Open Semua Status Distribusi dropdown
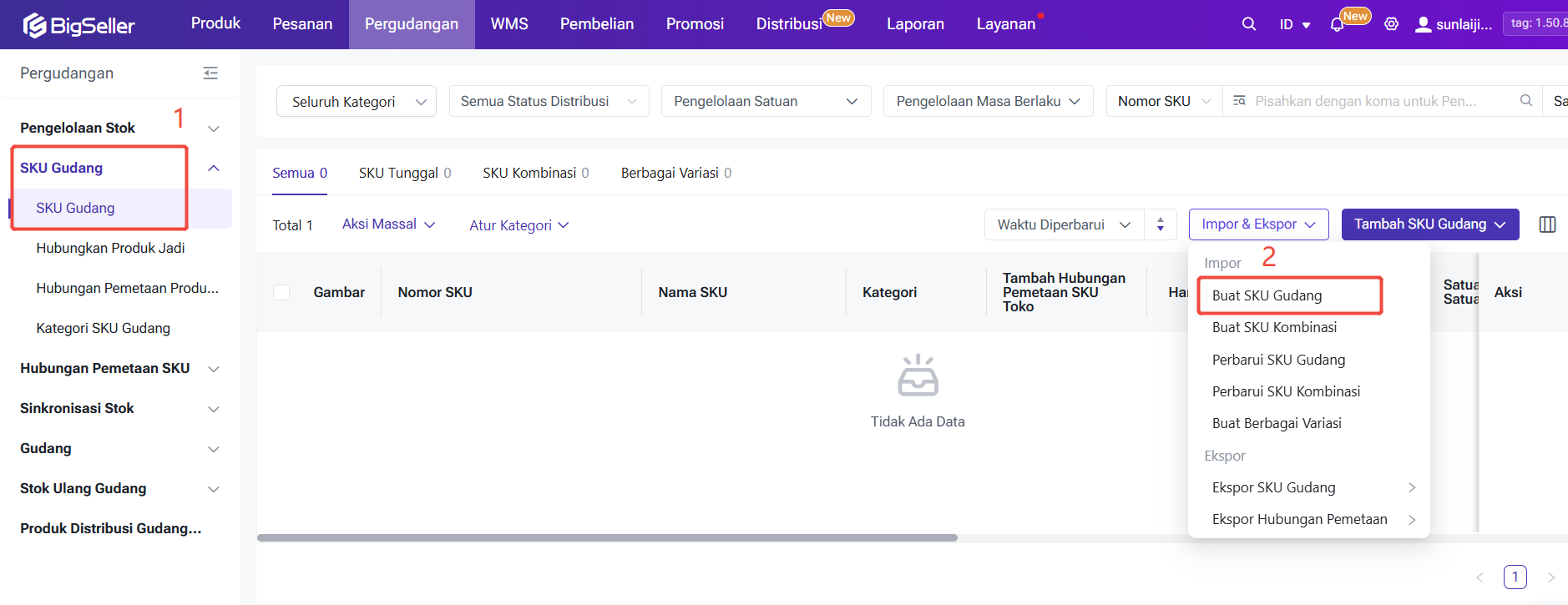Screen dimensions: 1568x605 pos(549,101)
